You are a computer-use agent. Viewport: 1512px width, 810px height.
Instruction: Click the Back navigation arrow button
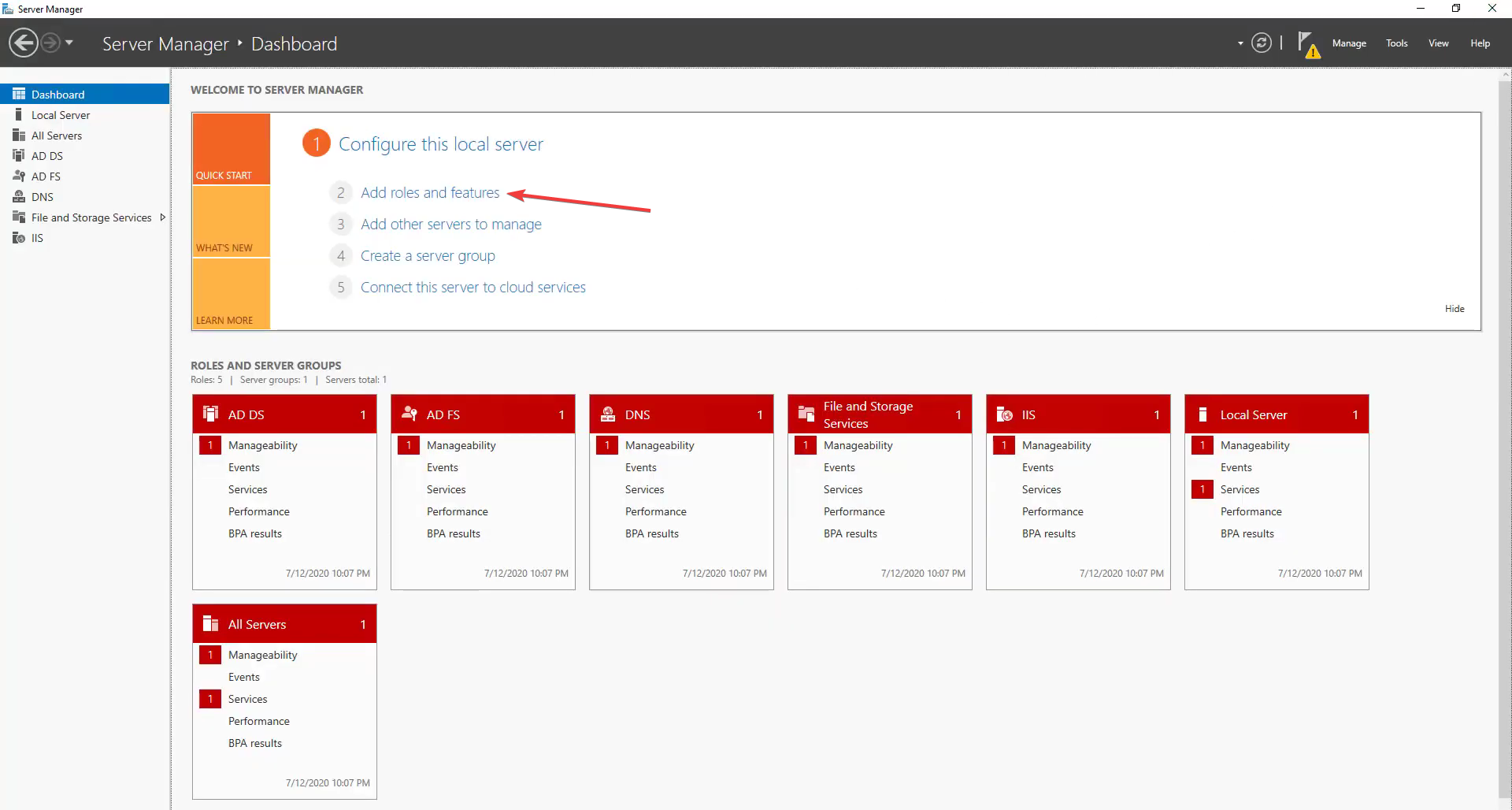click(24, 43)
